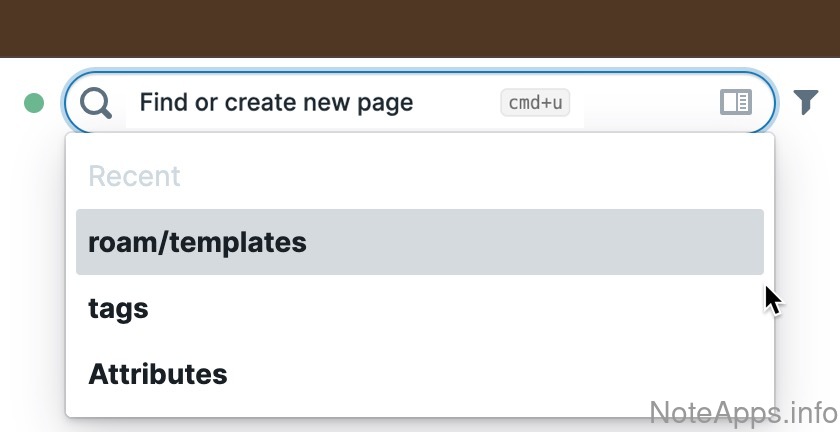Click the Recent section heading
The height and width of the screenshot is (432, 840).
pyautogui.click(x=134, y=176)
